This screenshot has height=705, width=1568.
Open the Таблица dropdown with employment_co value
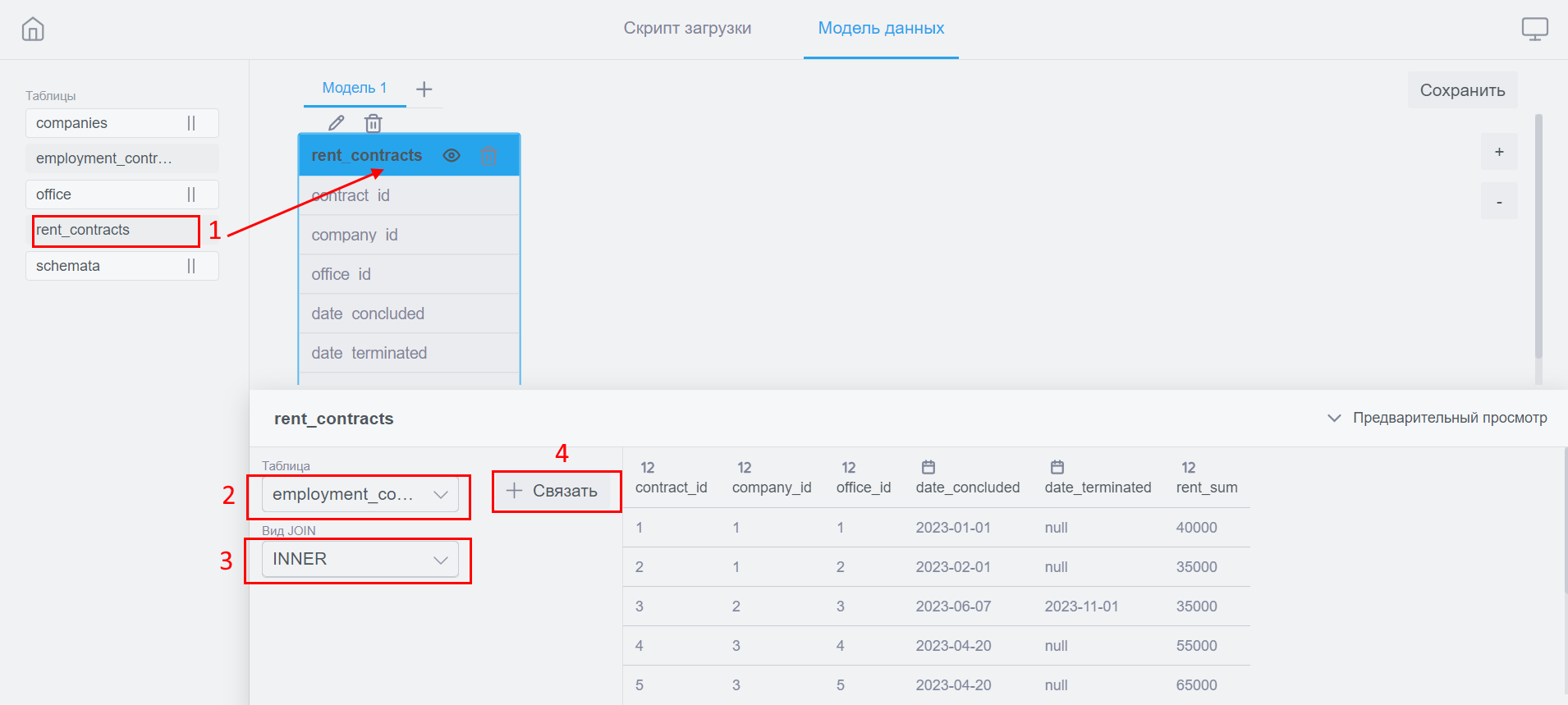(x=360, y=494)
